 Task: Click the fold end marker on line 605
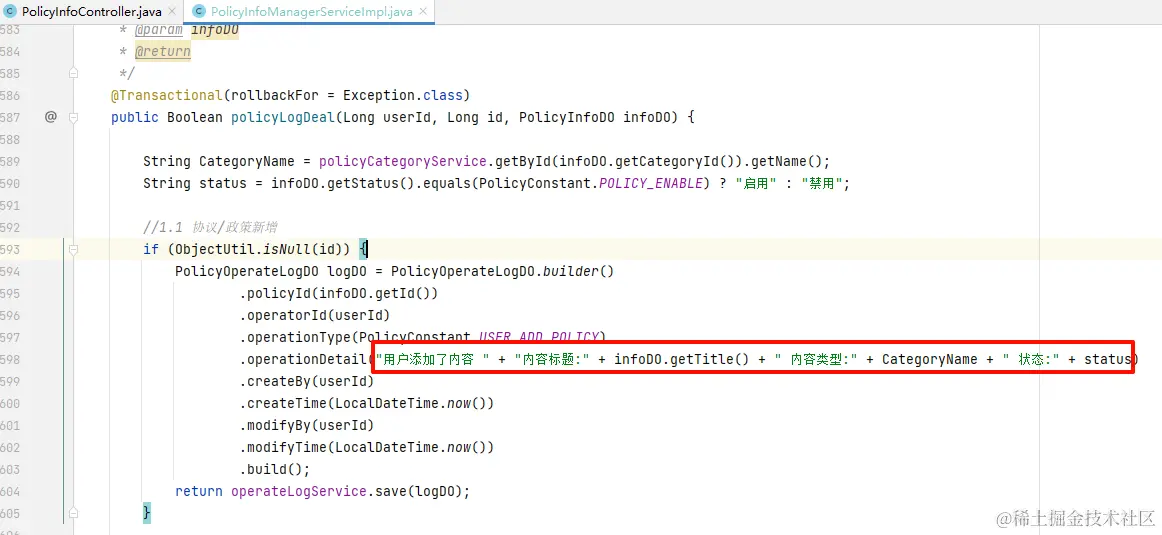(x=73, y=513)
